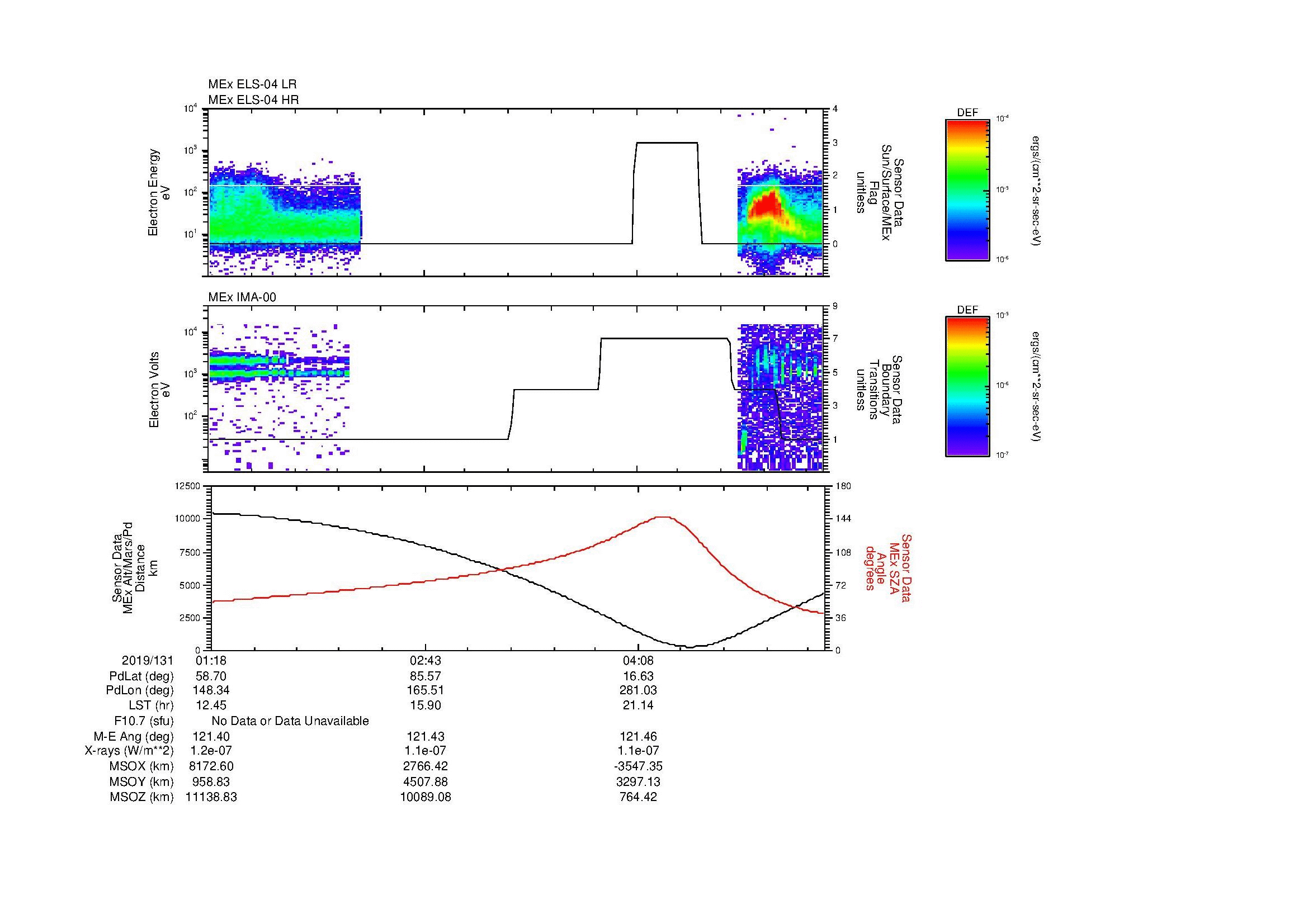Click the 'MEx ELS-04 LR' plot title
The width and height of the screenshot is (1308, 924).
252,84
